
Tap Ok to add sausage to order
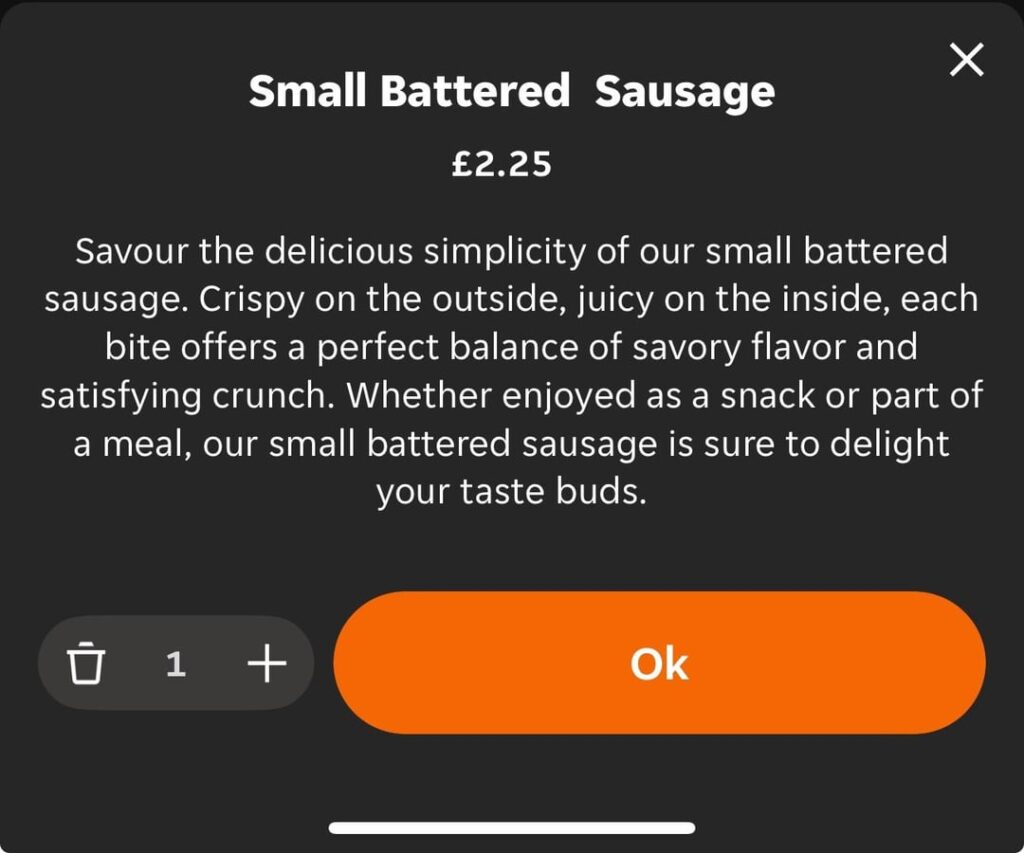660,662
